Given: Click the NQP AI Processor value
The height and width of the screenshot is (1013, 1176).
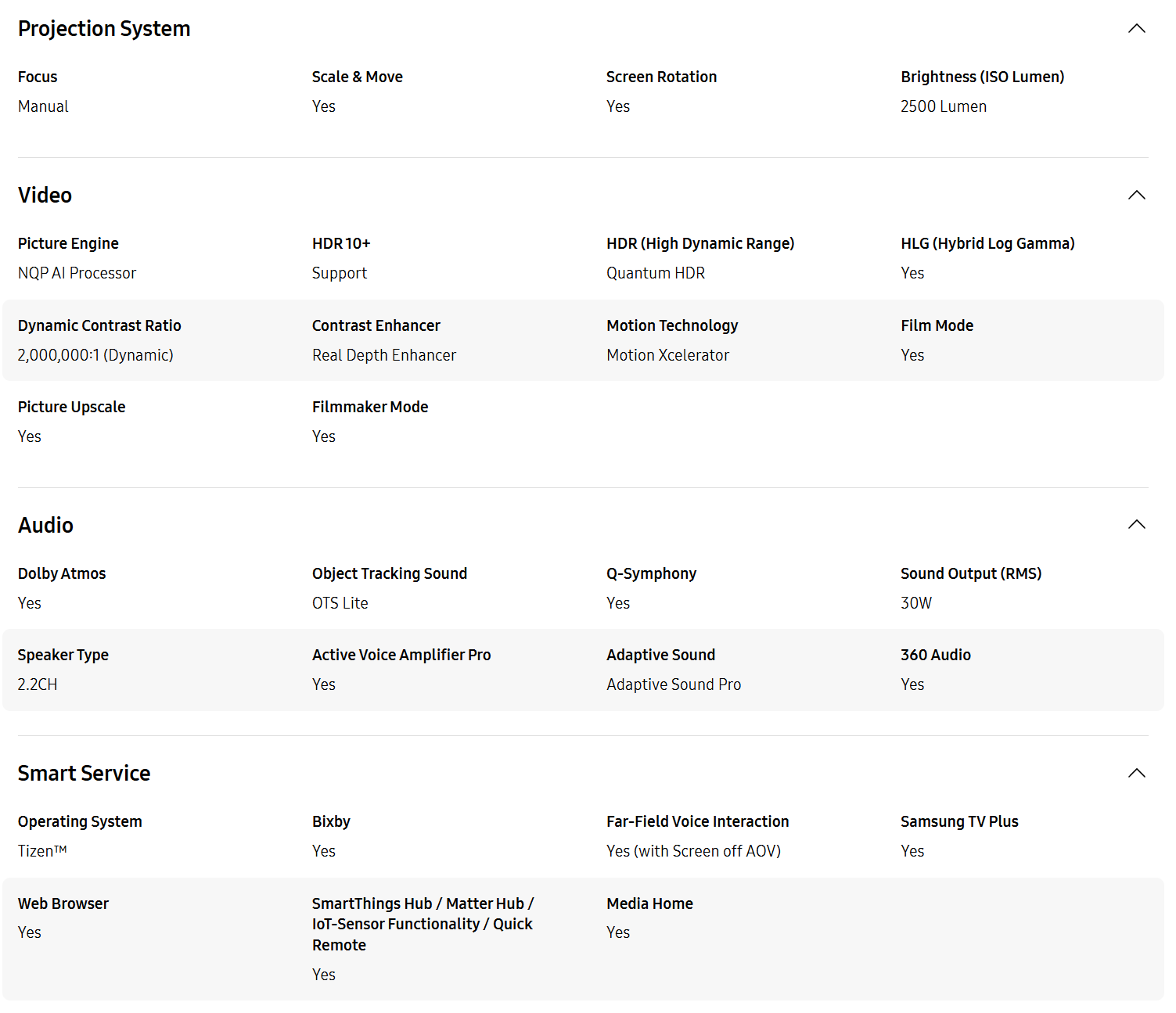Looking at the screenshot, I should pyautogui.click(x=77, y=273).
